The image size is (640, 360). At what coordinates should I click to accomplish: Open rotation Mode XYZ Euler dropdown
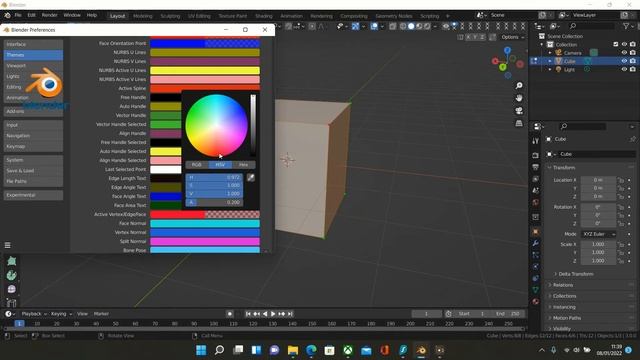tap(598, 234)
